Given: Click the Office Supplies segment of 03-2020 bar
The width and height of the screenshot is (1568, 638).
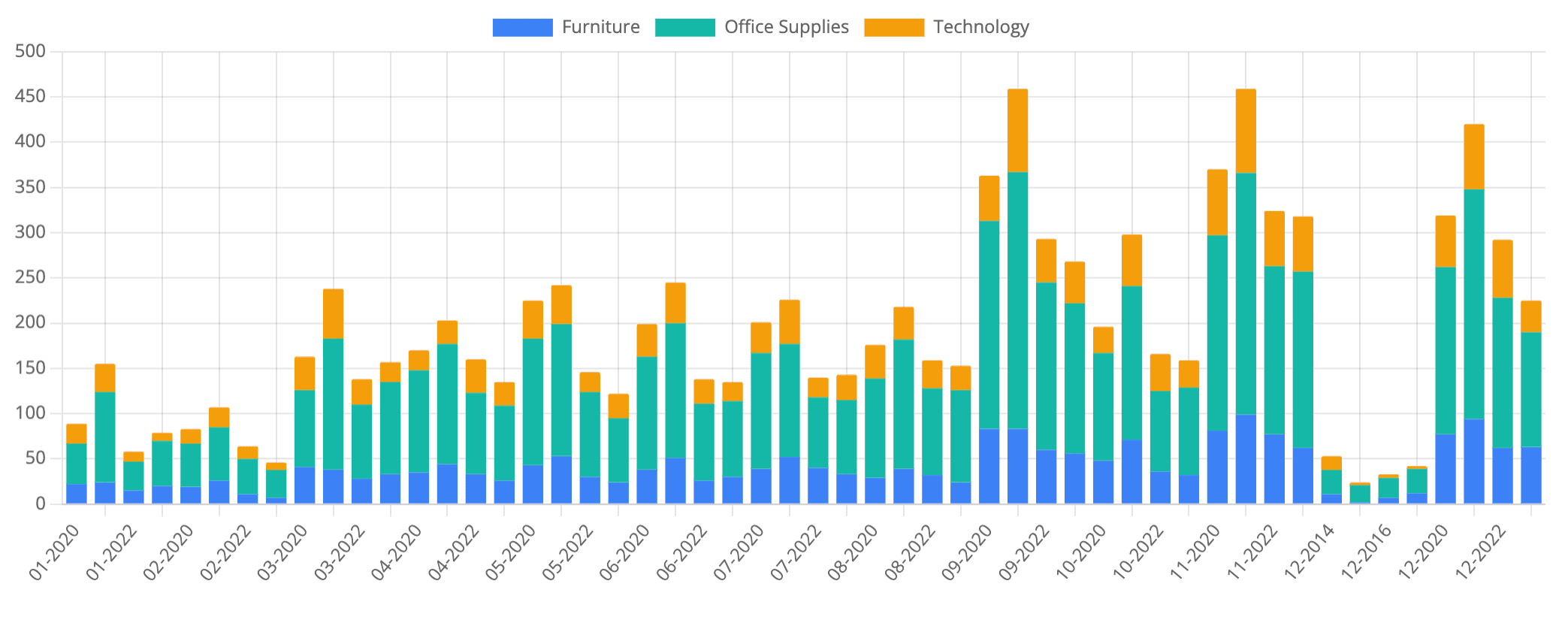Looking at the screenshot, I should point(304,428).
